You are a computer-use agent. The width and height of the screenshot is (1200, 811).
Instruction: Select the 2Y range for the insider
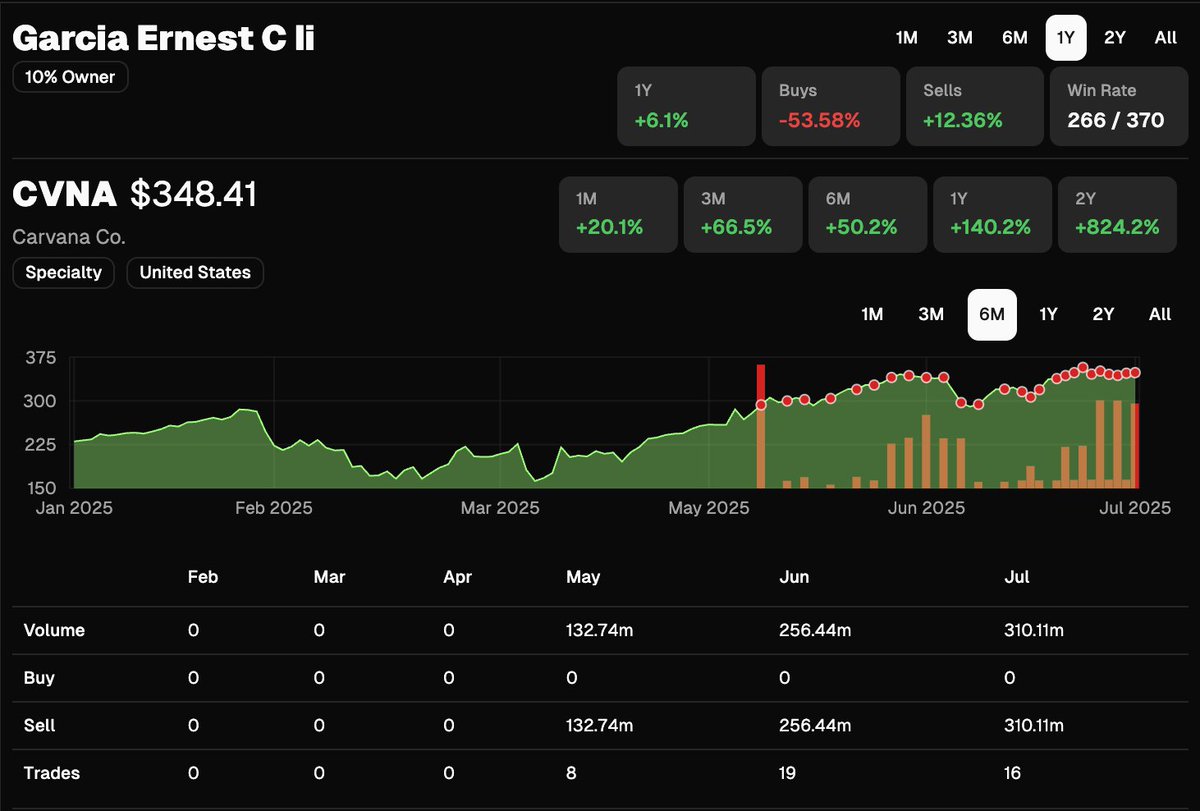[x=1114, y=38]
